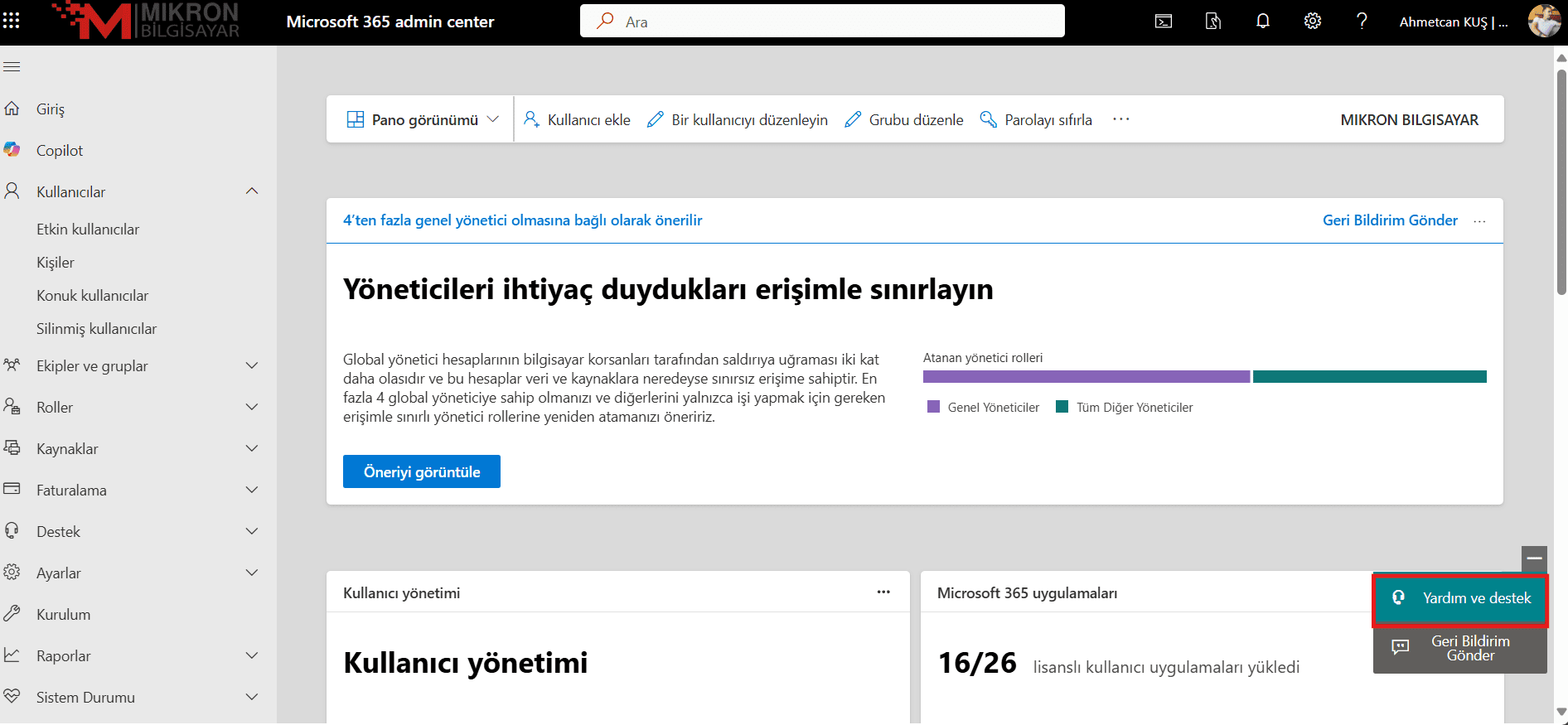Click the Mikron Bilgisayar logo

(145, 21)
